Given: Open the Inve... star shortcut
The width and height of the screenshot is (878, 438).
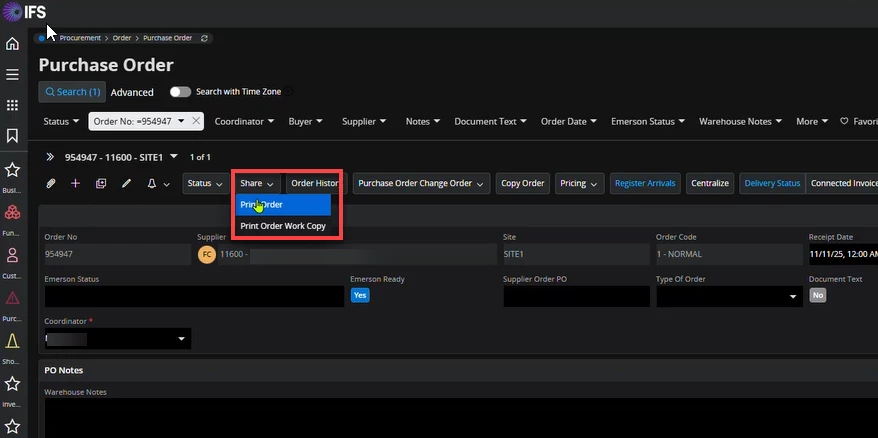Looking at the screenshot, I should click(x=12, y=384).
